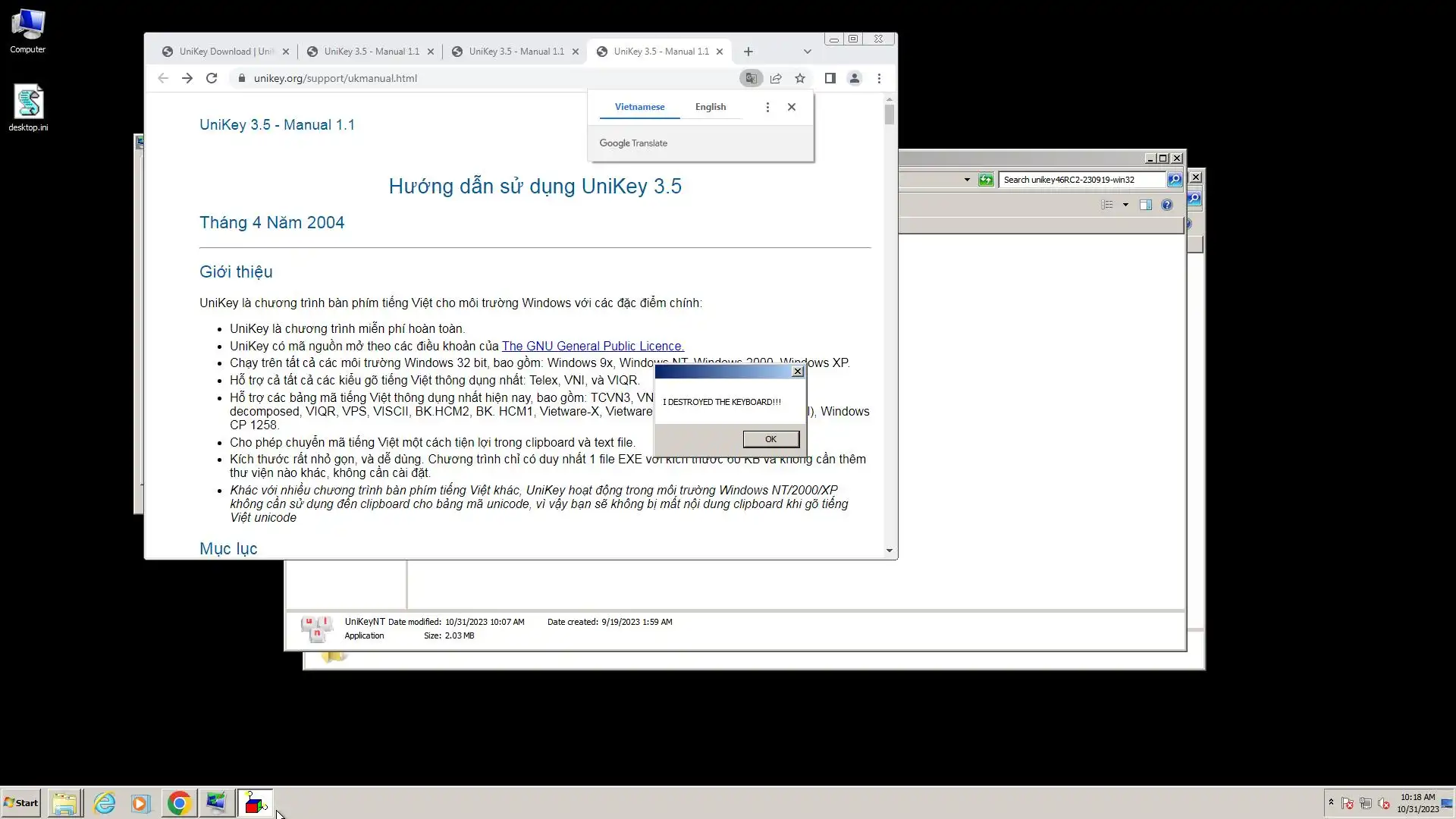Bookmark this page with the star icon
The height and width of the screenshot is (819, 1456).
[800, 78]
